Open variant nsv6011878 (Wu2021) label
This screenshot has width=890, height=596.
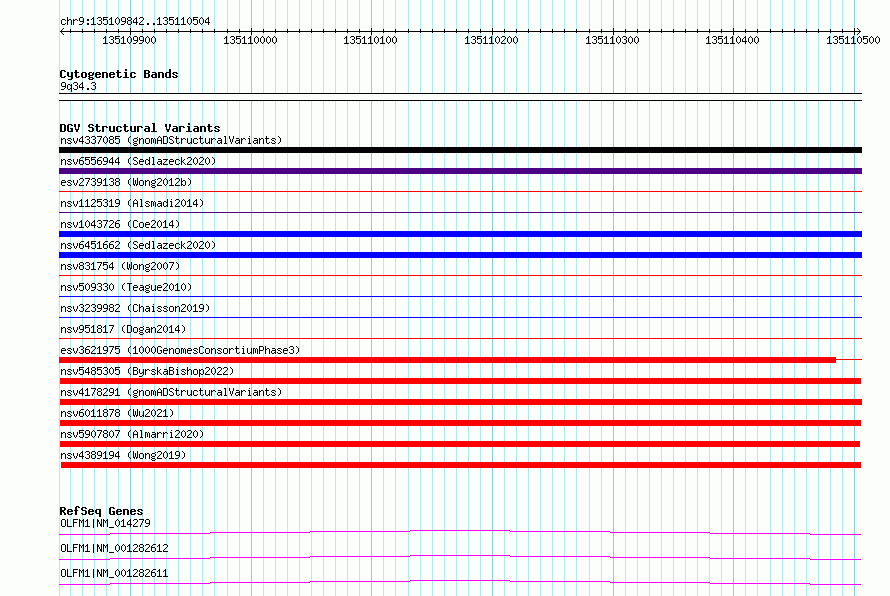pos(117,413)
